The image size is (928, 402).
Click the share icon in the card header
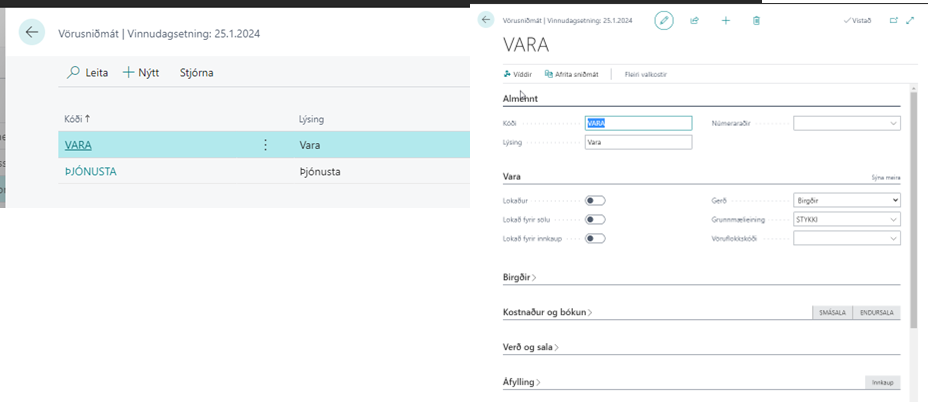(695, 20)
